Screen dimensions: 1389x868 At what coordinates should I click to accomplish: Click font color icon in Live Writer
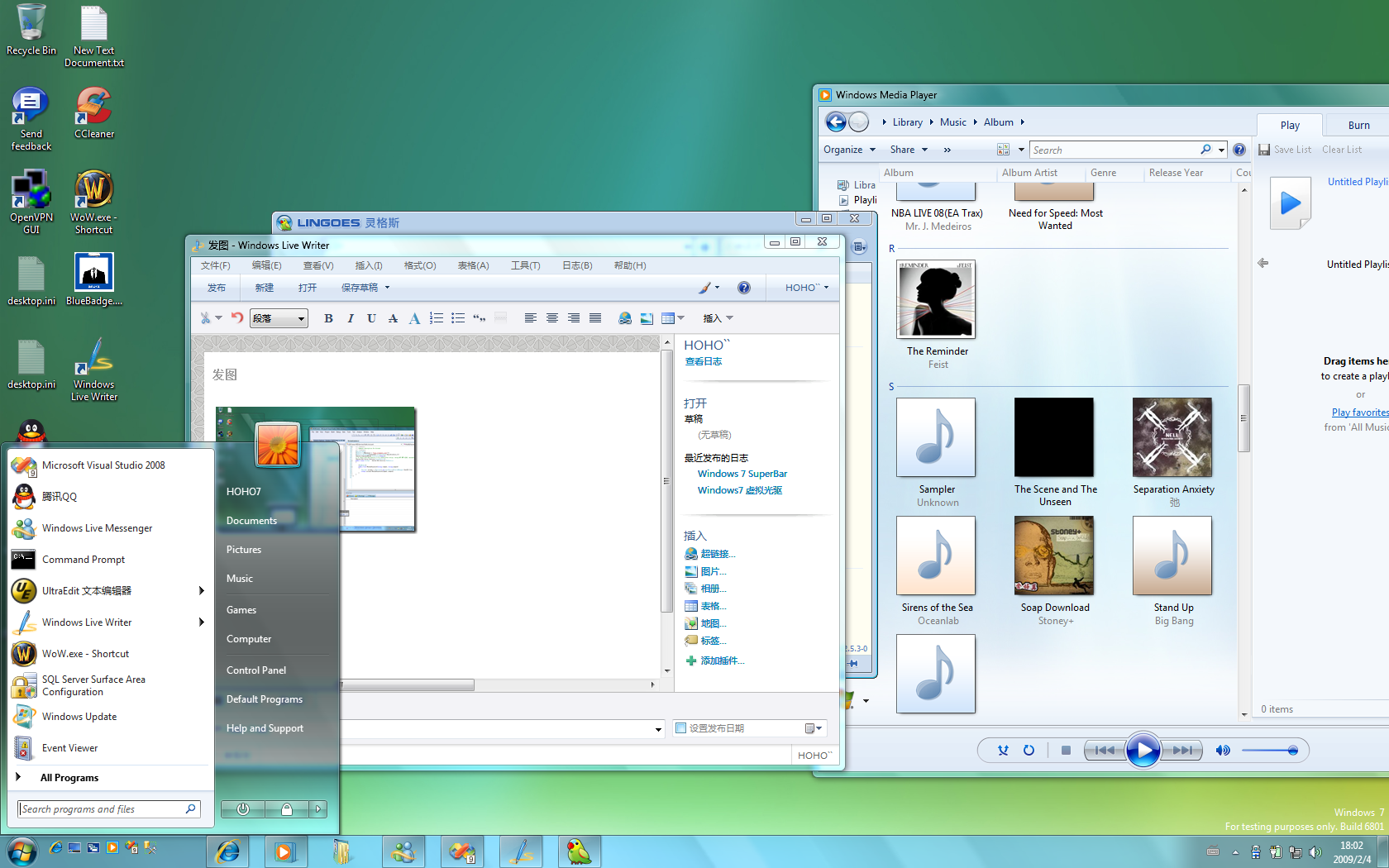tap(414, 318)
